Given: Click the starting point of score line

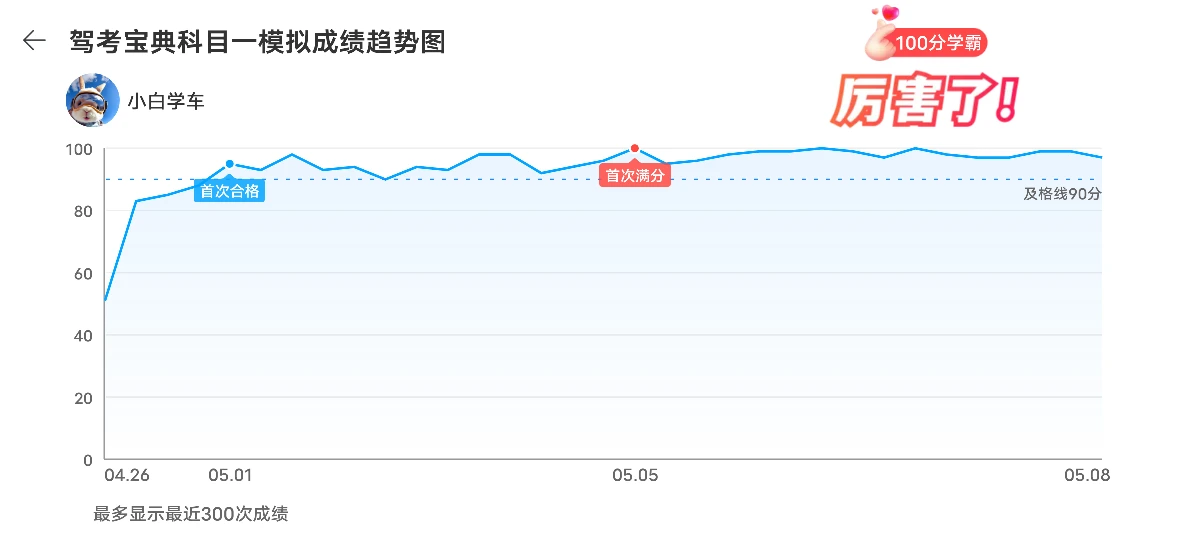Looking at the screenshot, I should pyautogui.click(x=105, y=300).
